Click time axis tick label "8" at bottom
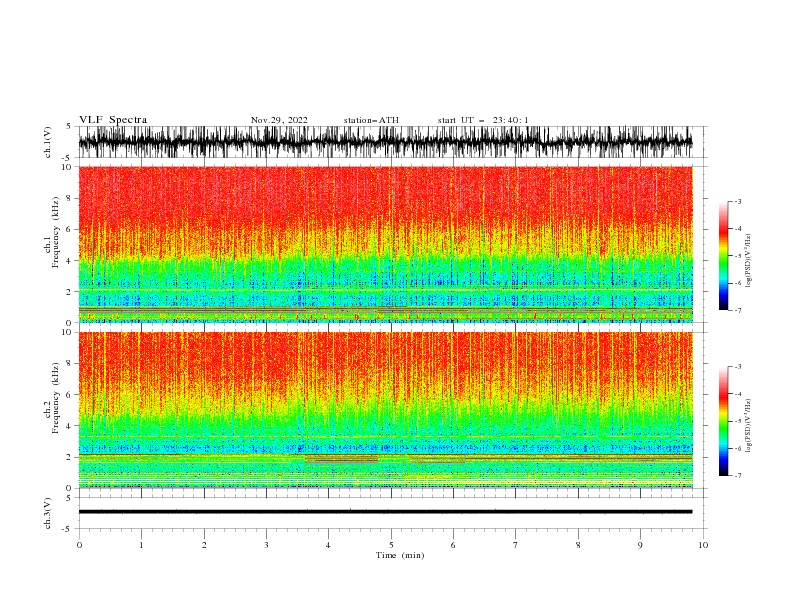 pyautogui.click(x=578, y=545)
